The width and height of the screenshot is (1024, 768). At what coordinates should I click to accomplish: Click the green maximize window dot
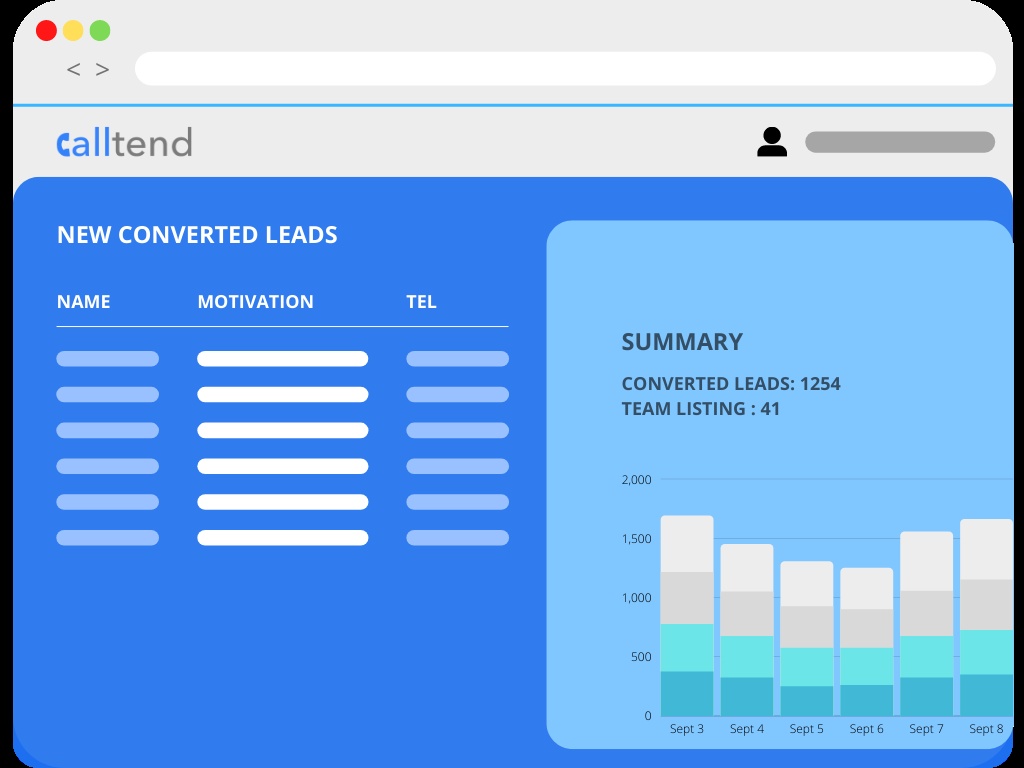tap(100, 31)
